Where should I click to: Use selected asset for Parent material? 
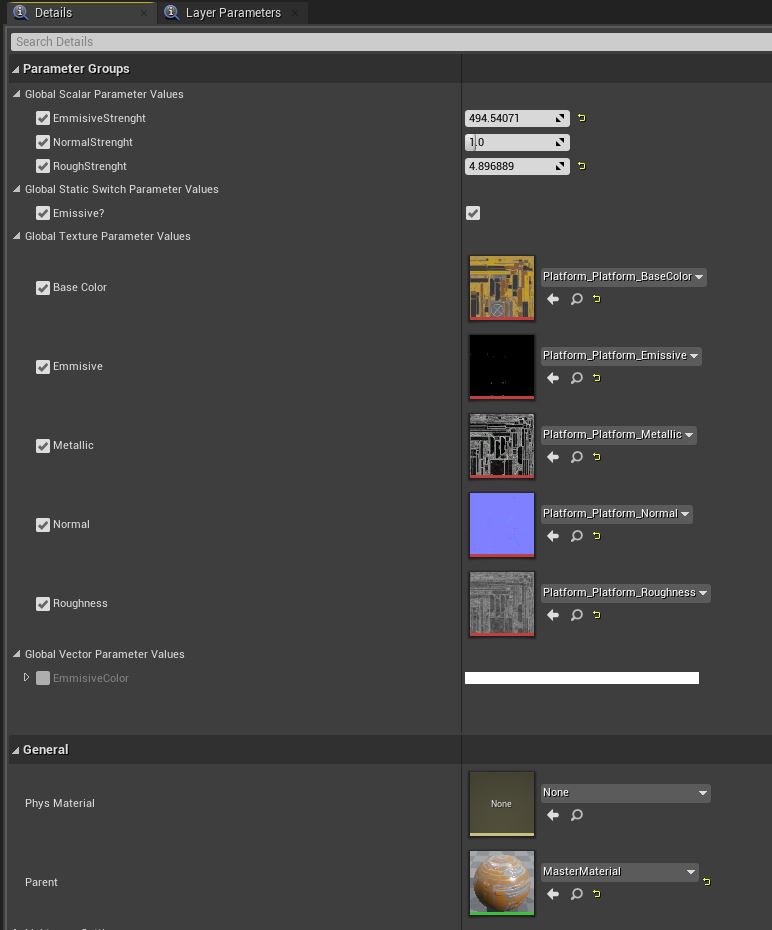(x=553, y=894)
